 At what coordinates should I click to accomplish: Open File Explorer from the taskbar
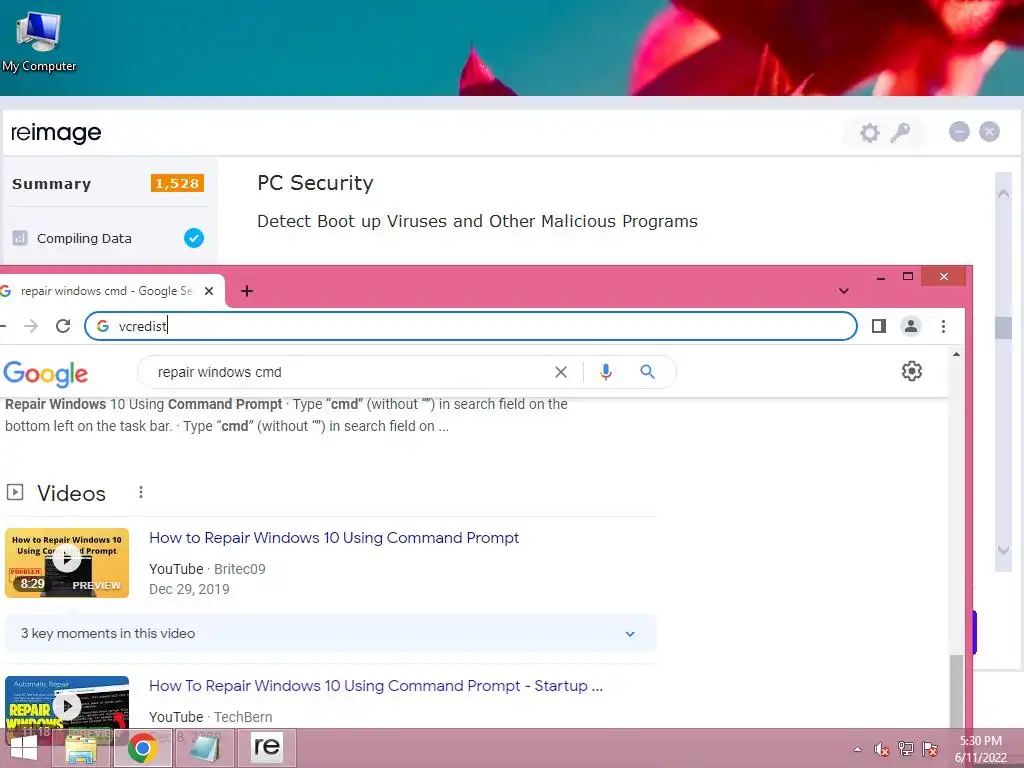pyautogui.click(x=81, y=748)
